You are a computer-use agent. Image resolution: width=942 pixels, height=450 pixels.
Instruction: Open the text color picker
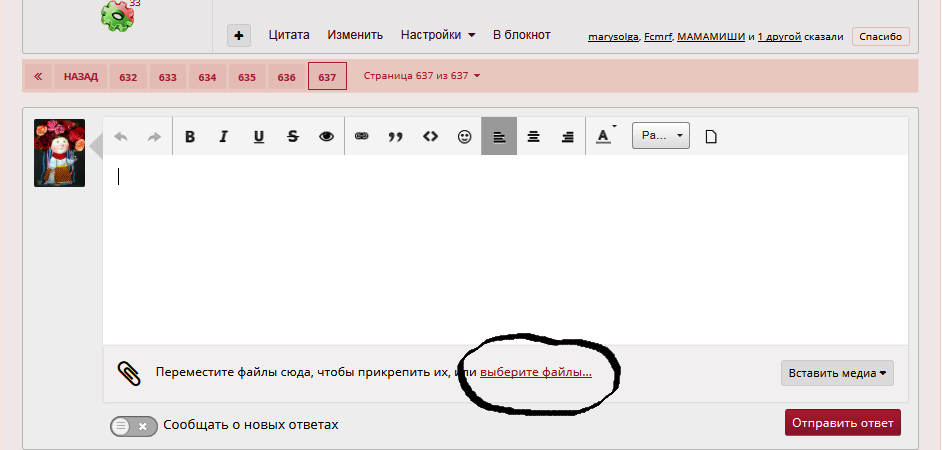tap(604, 137)
